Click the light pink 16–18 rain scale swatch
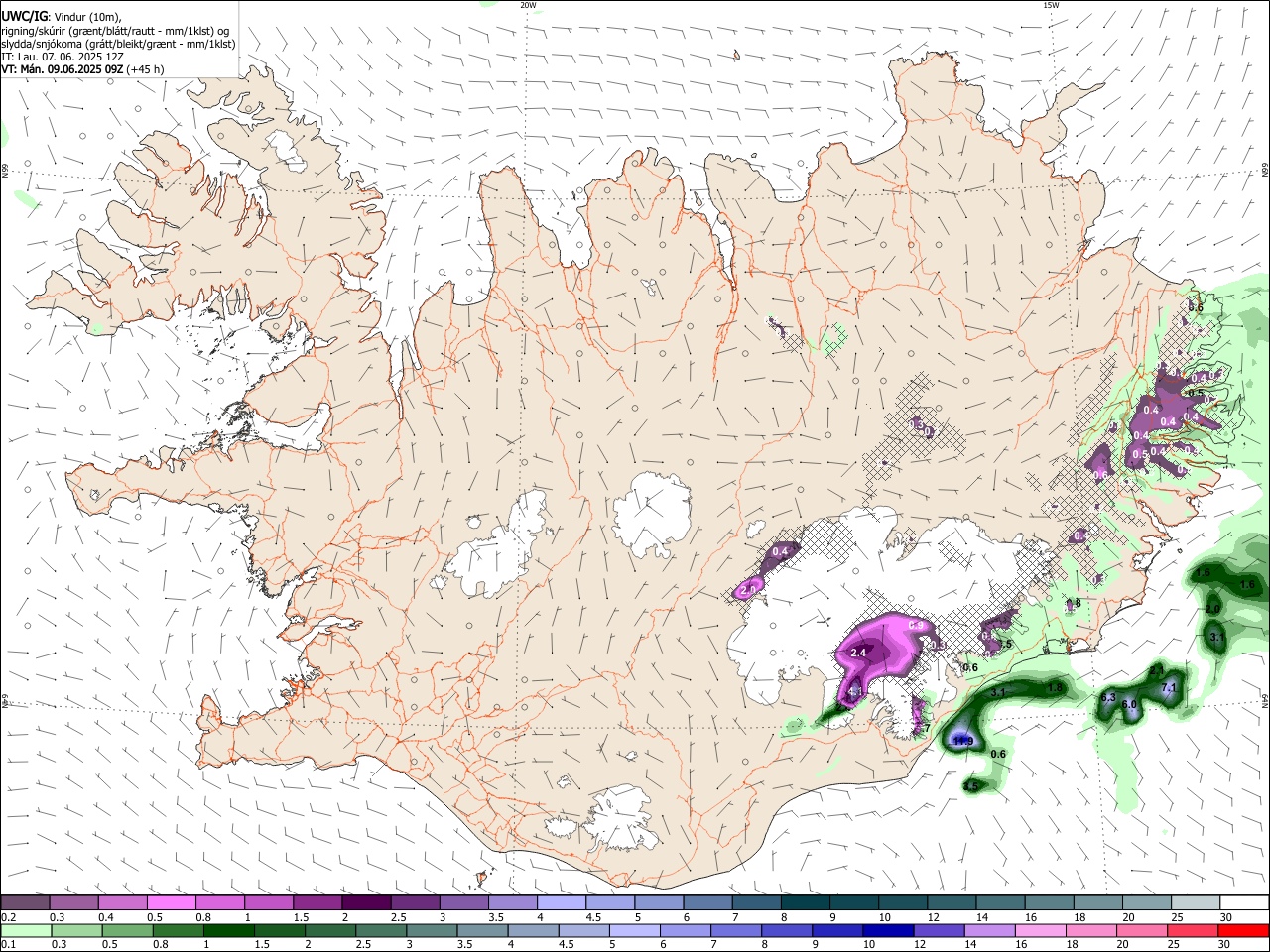 point(1040,931)
